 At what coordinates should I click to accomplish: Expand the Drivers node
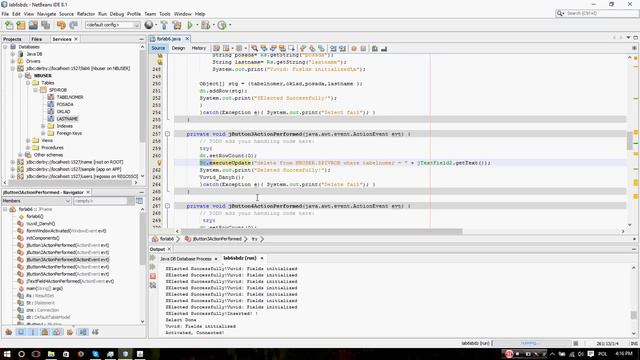coord(13,61)
